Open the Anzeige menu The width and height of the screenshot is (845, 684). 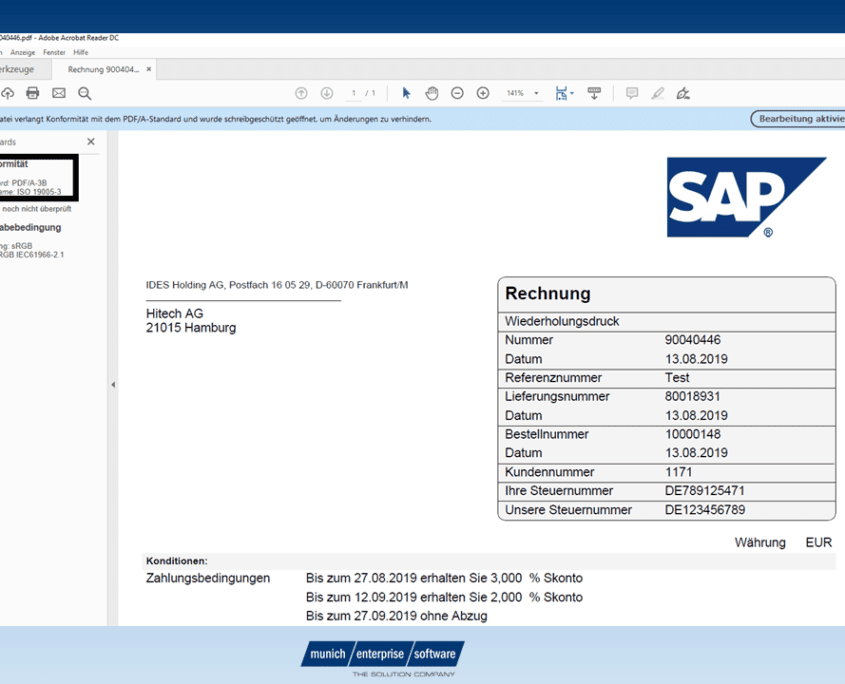pos(23,52)
